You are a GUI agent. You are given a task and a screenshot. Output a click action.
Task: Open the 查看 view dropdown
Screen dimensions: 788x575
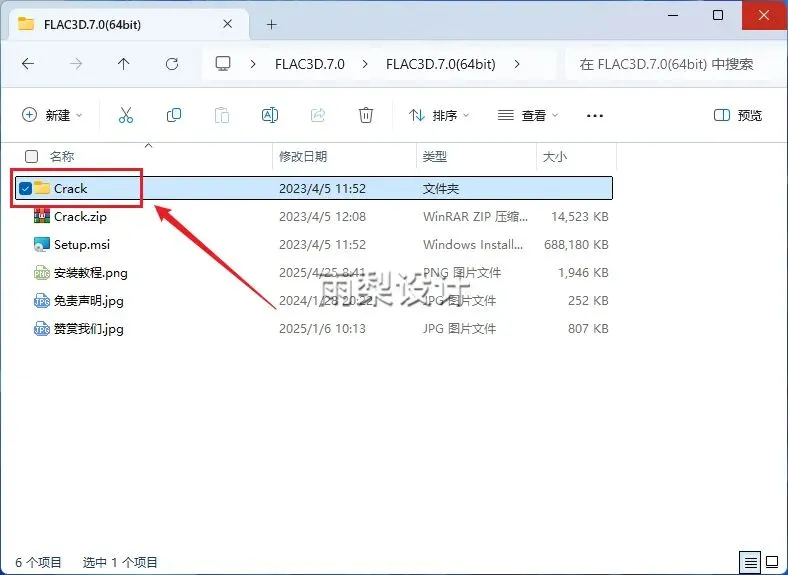[528, 115]
